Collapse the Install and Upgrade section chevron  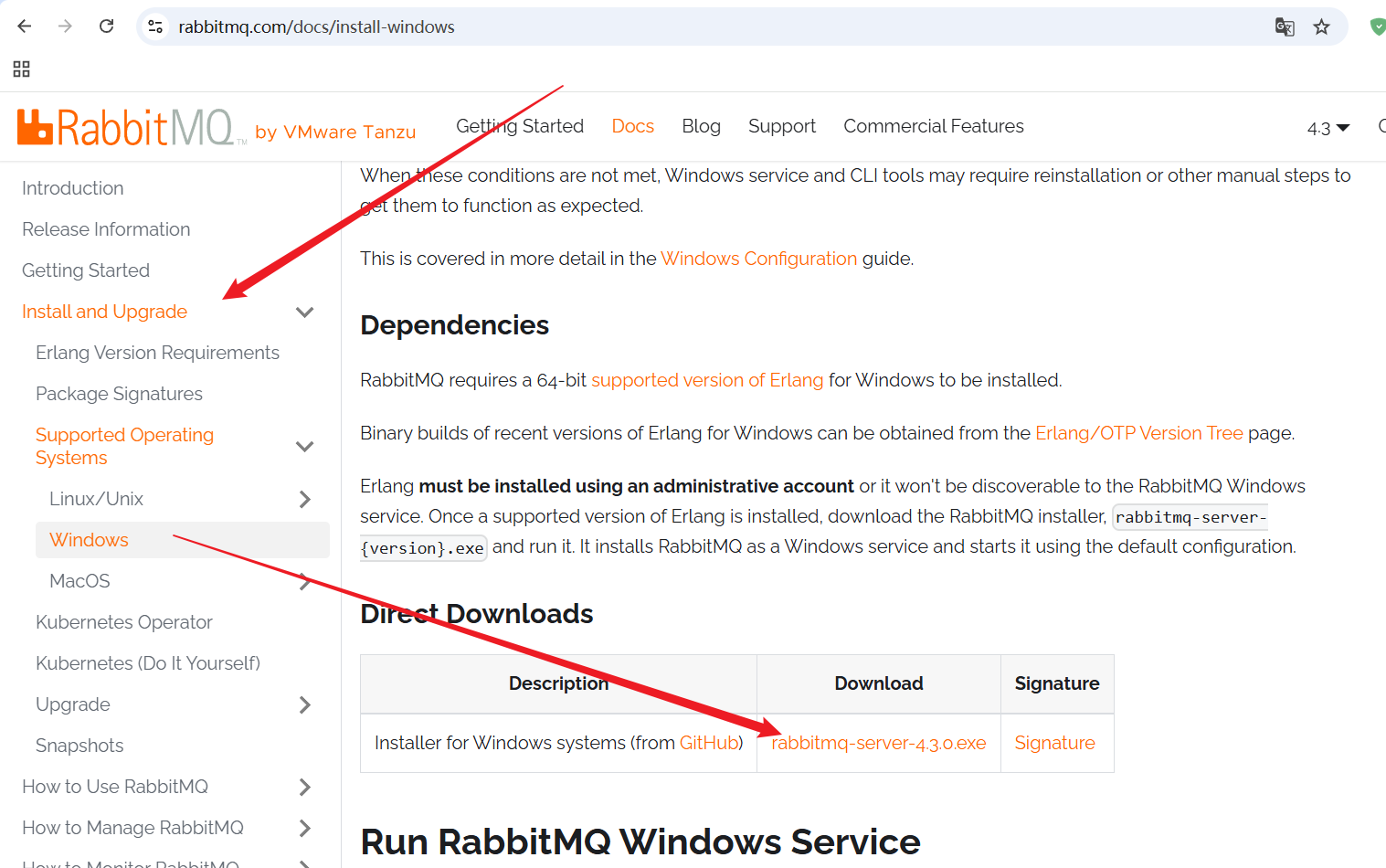305,312
